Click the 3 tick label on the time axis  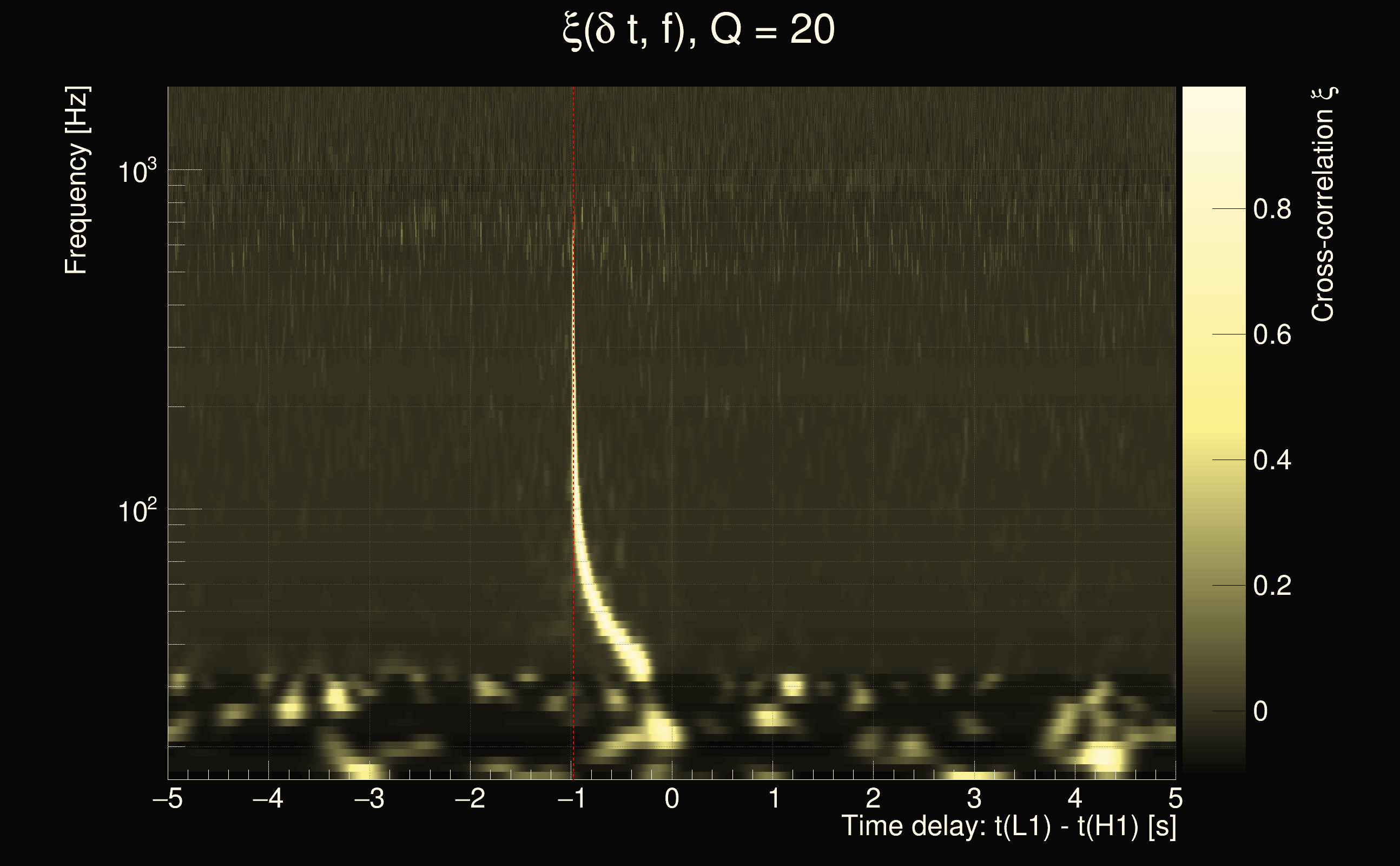point(974,798)
